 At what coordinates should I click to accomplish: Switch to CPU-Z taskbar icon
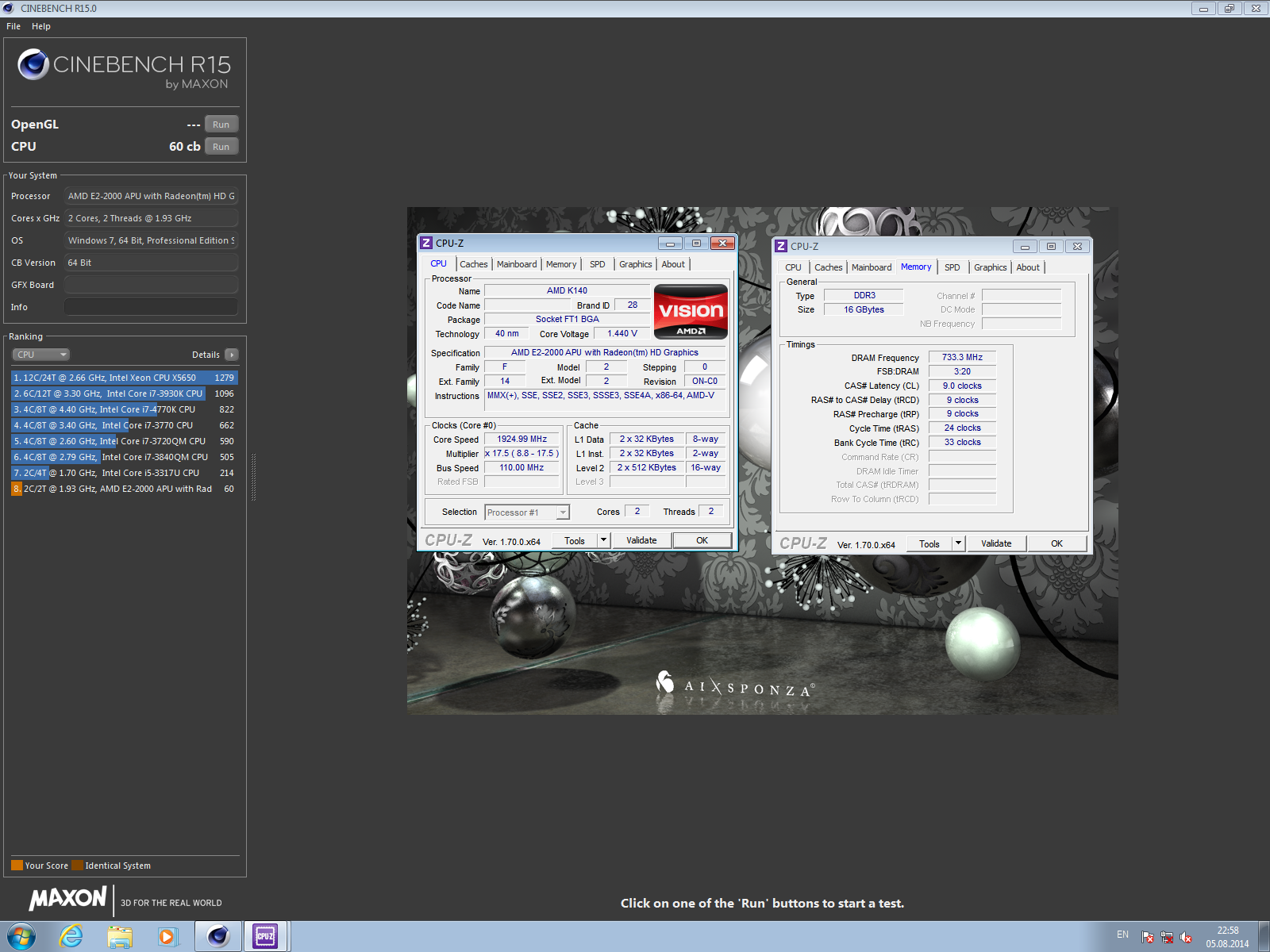(x=265, y=937)
